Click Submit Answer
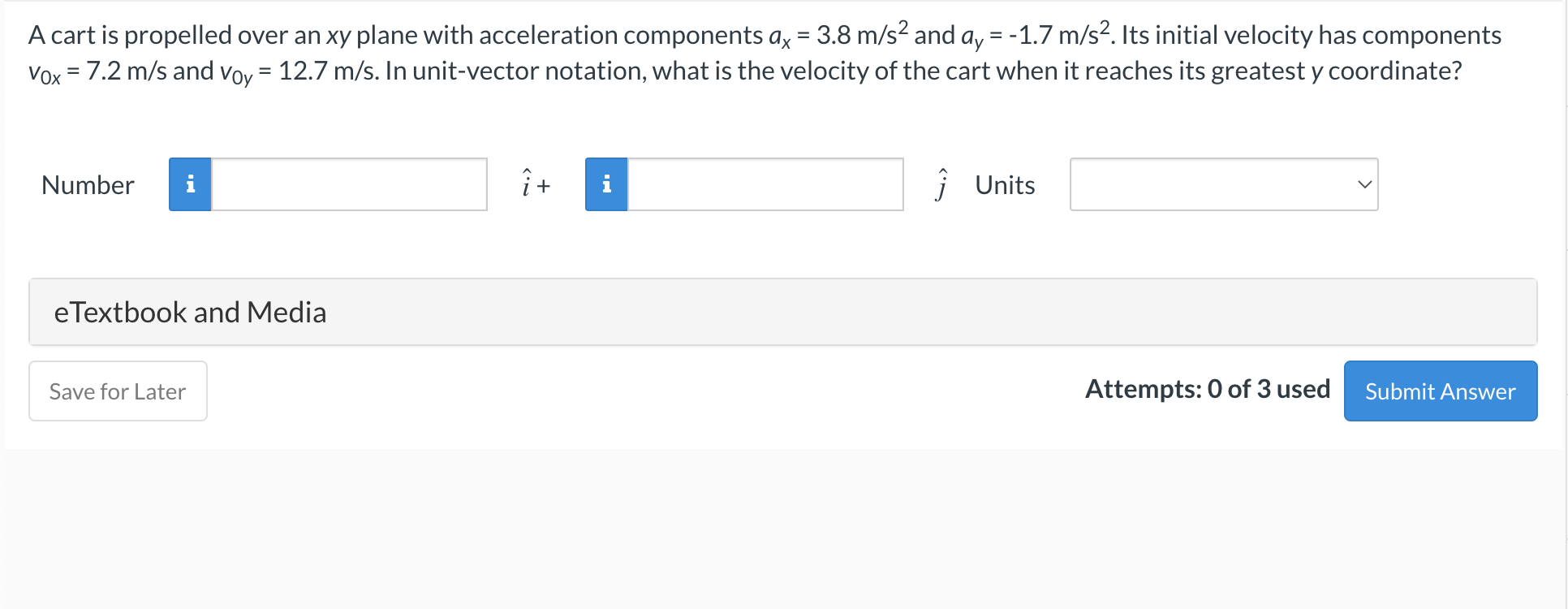Screen dimensions: 1568x609 [x=1440, y=391]
